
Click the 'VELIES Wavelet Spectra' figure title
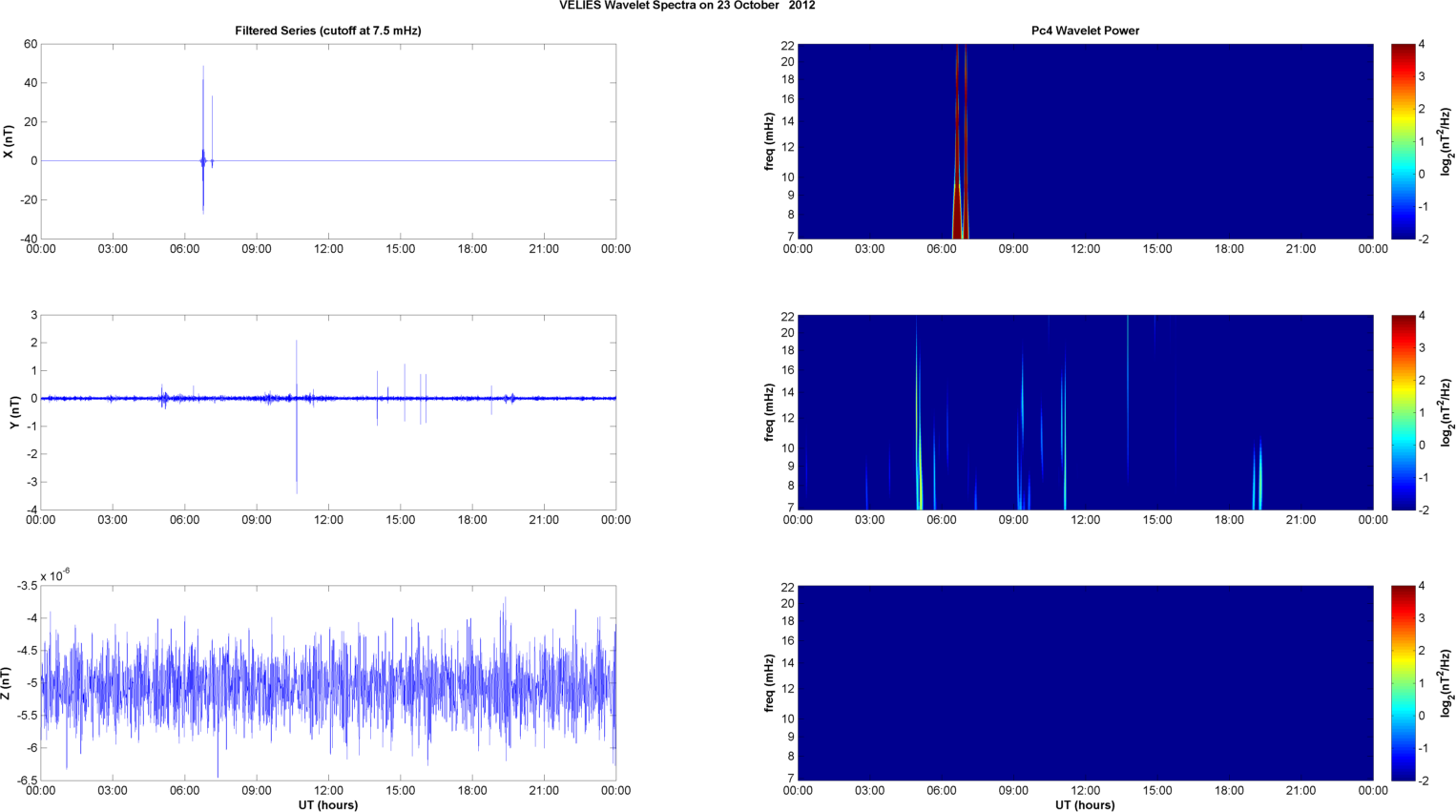tap(687, 6)
